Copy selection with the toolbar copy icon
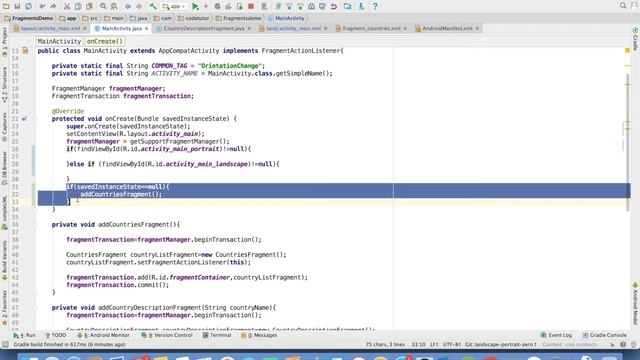 click(78, 6)
